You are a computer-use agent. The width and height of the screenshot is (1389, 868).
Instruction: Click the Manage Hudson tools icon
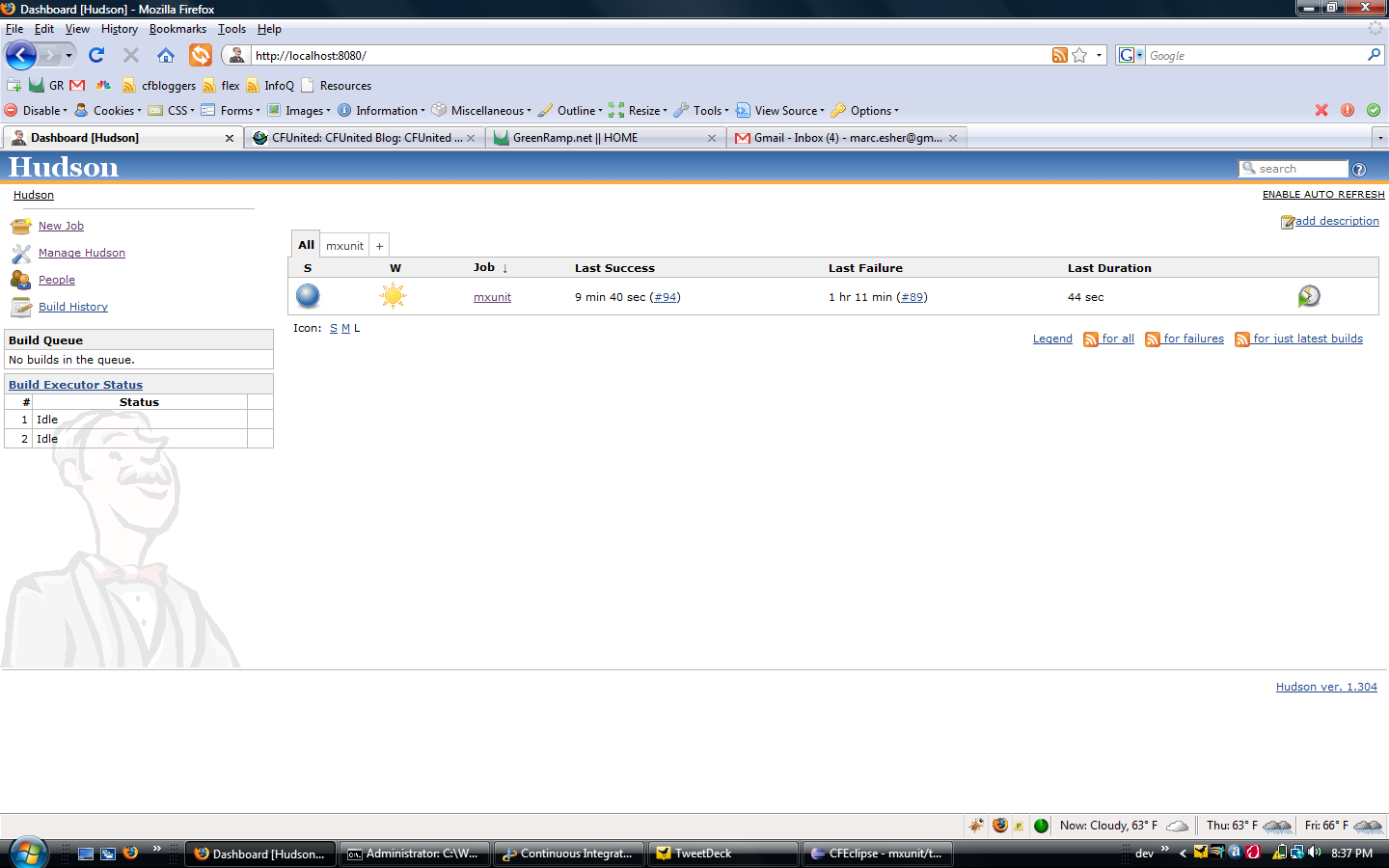(21, 253)
